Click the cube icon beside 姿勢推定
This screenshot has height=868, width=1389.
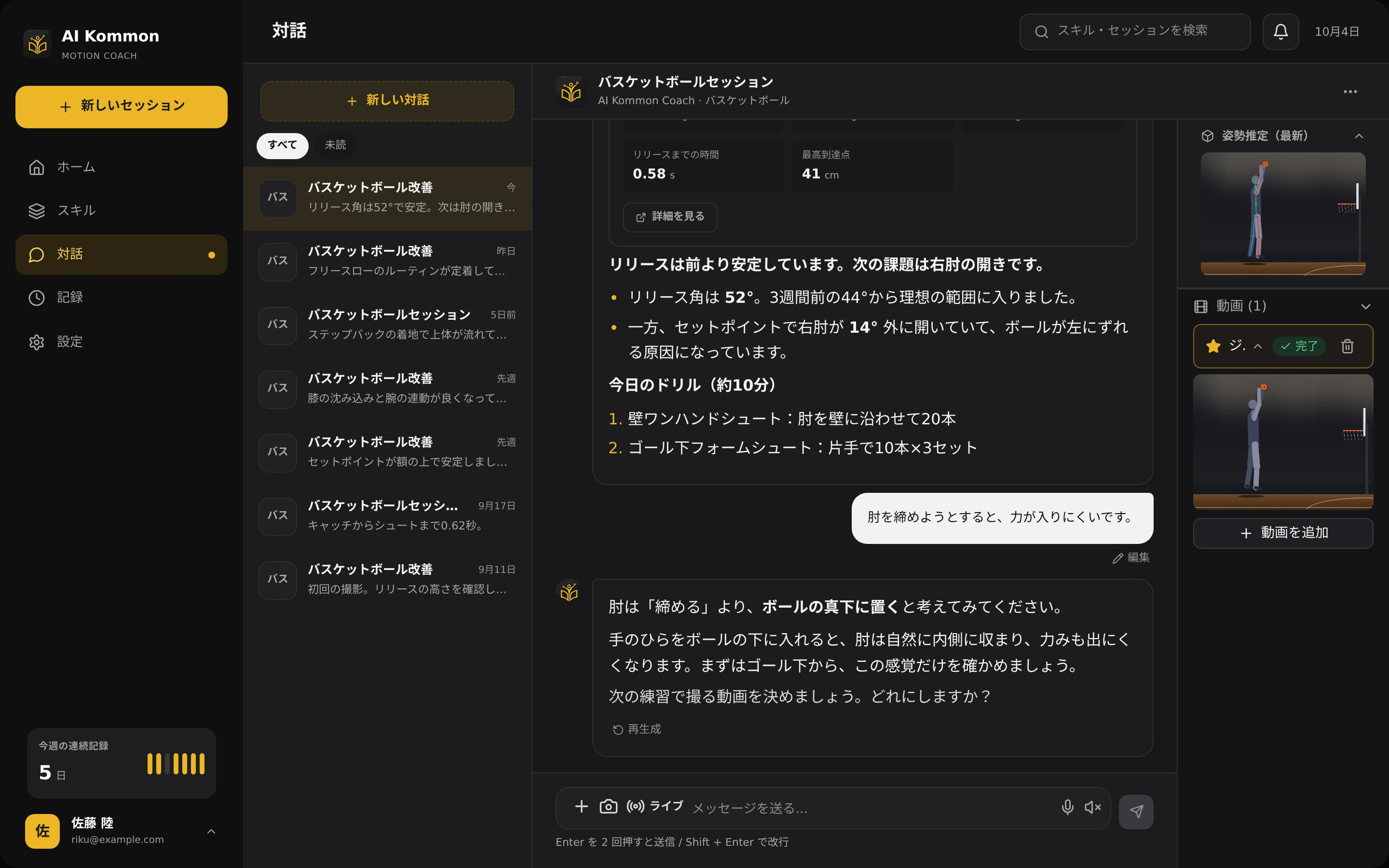tap(1208, 136)
